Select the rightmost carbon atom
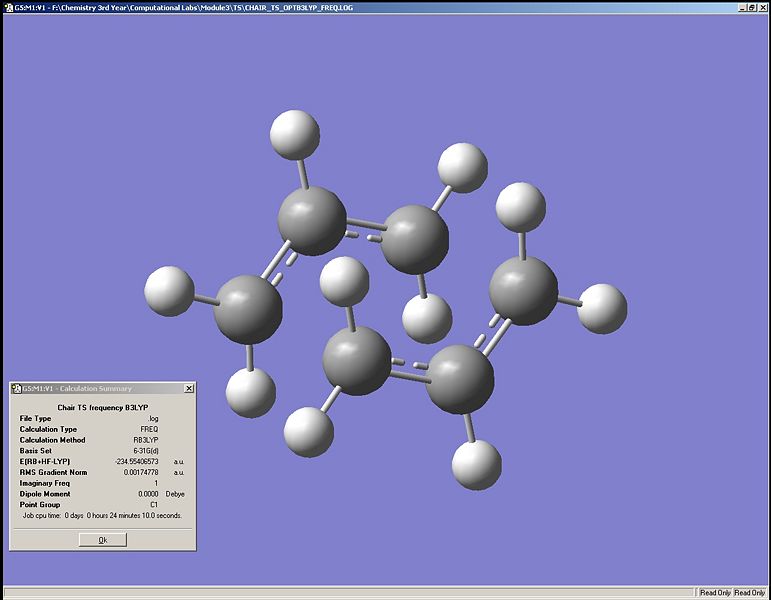This screenshot has height=600, width=771. 524,291
